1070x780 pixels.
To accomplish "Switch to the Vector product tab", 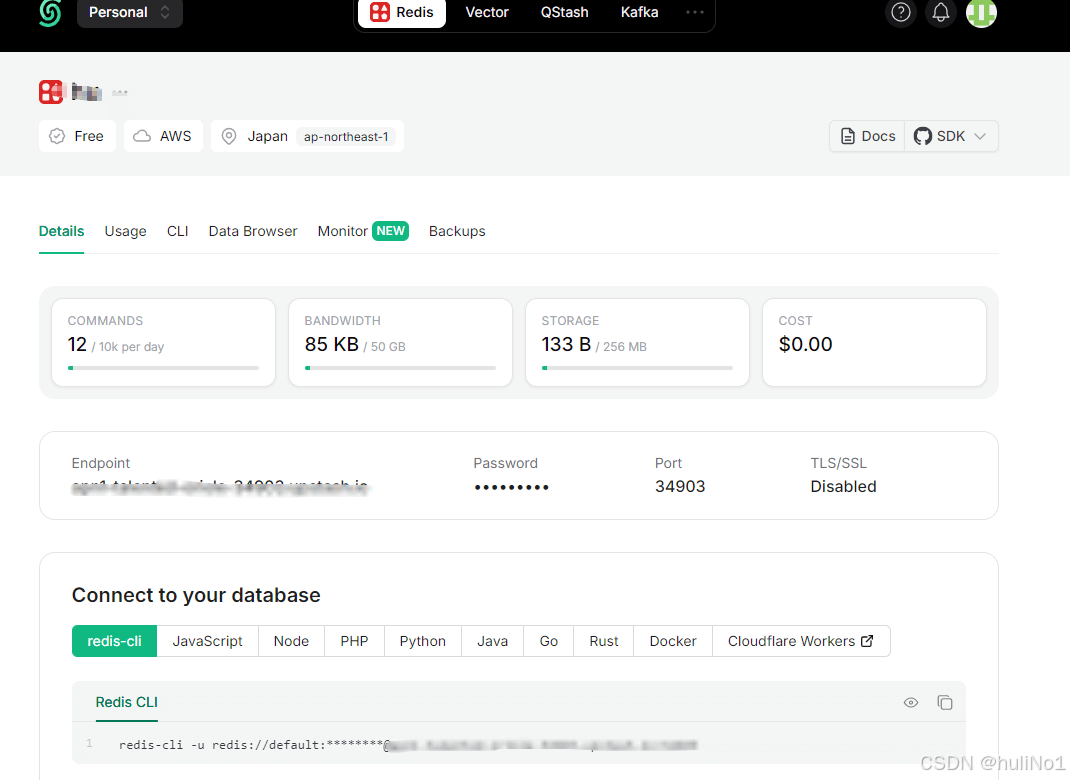I will (x=487, y=12).
